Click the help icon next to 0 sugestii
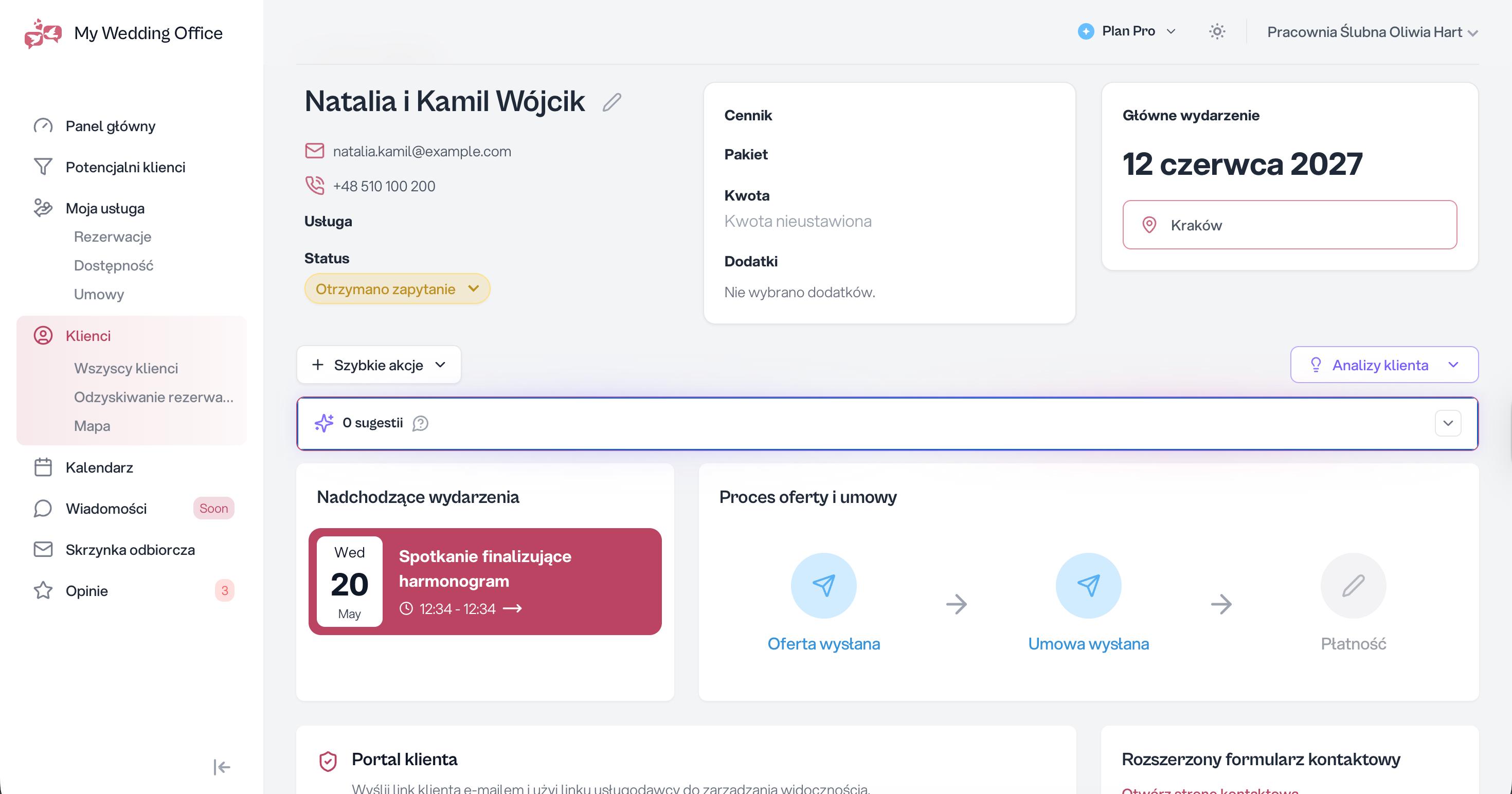Screen dimensions: 1512x794 click(x=420, y=423)
